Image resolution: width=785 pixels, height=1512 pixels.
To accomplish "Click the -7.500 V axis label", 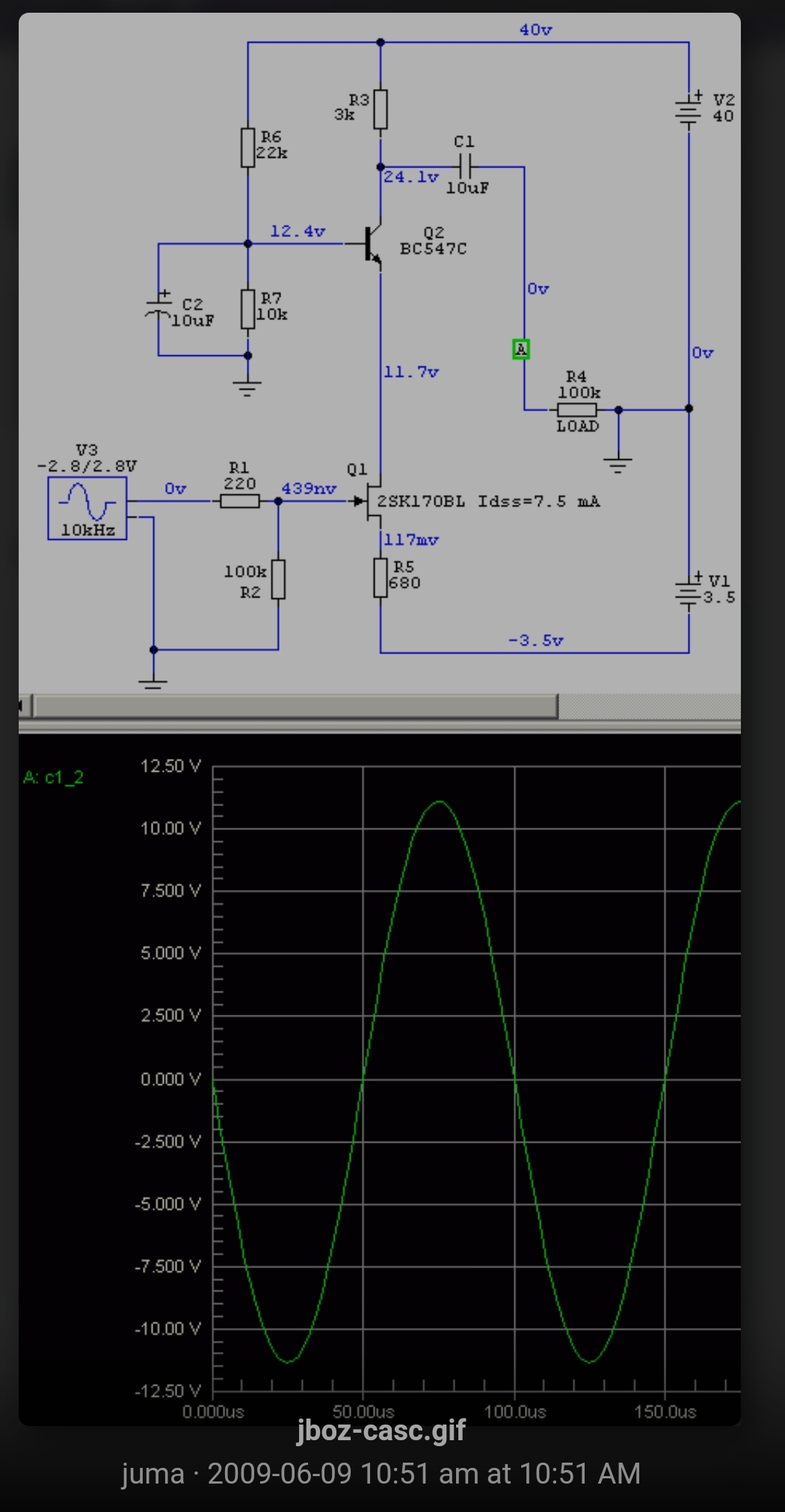I will click(168, 1266).
